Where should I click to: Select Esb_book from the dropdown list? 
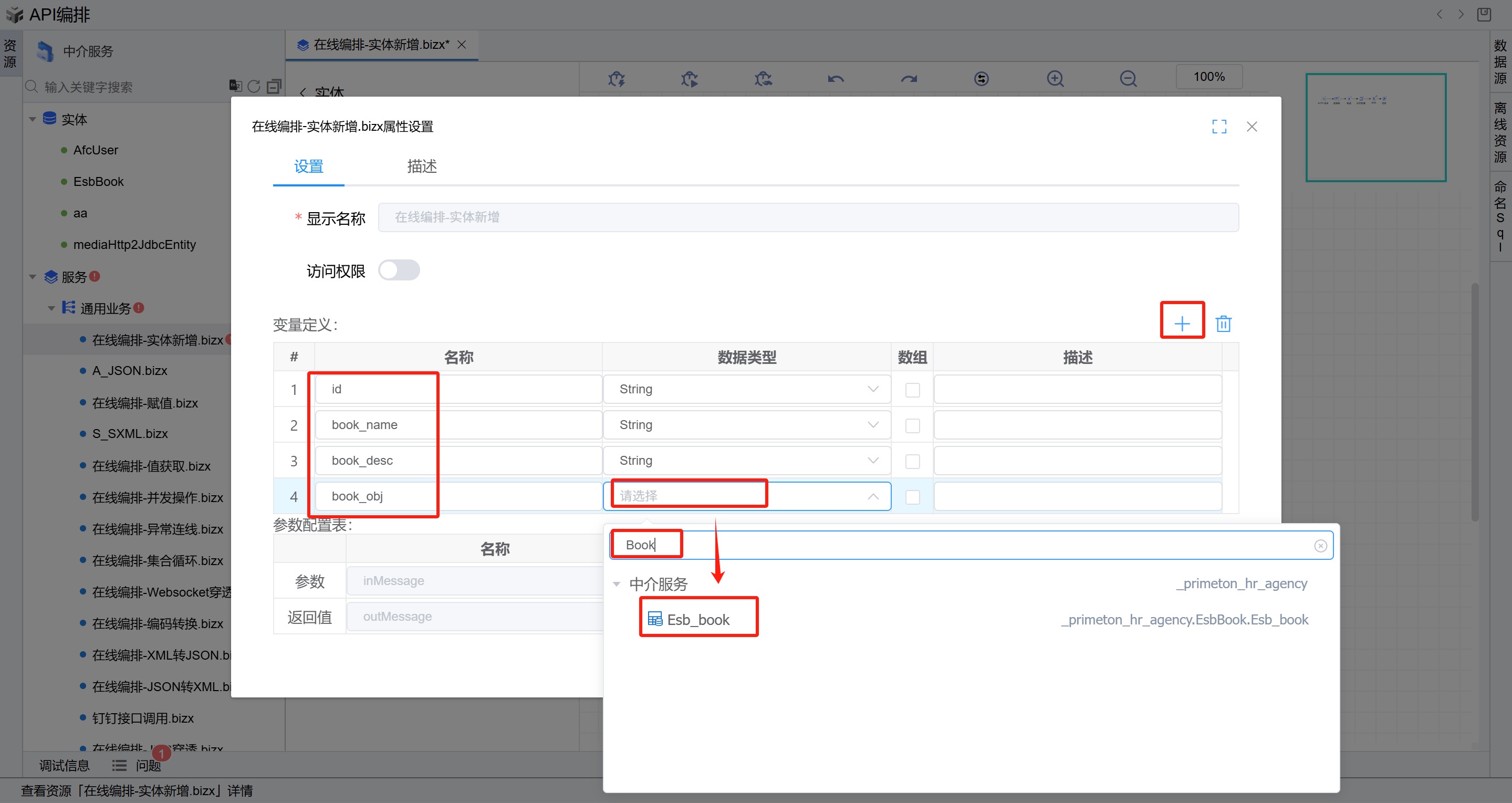(697, 619)
